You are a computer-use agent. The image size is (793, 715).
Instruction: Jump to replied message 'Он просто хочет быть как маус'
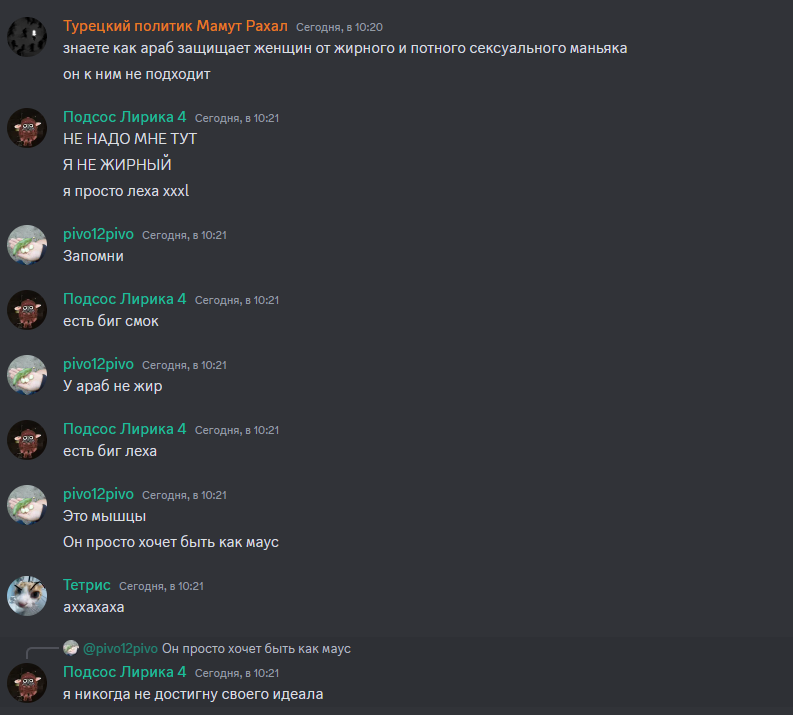tap(256, 648)
